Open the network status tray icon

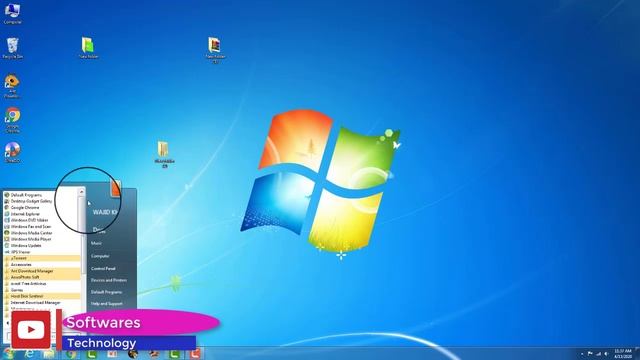coord(598,353)
